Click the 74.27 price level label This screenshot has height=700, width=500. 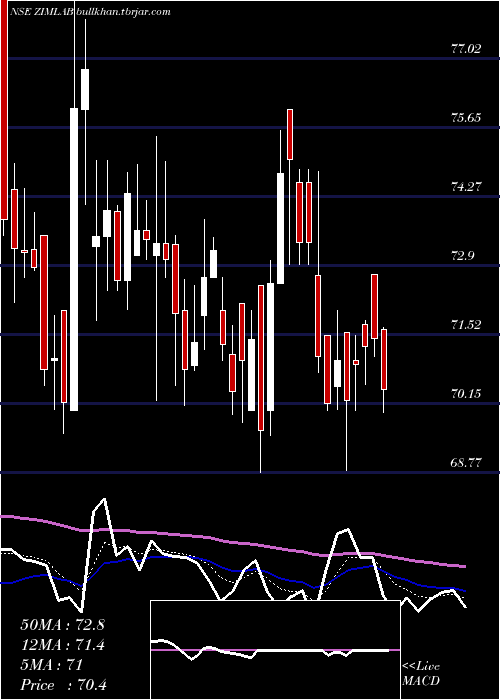click(x=467, y=187)
